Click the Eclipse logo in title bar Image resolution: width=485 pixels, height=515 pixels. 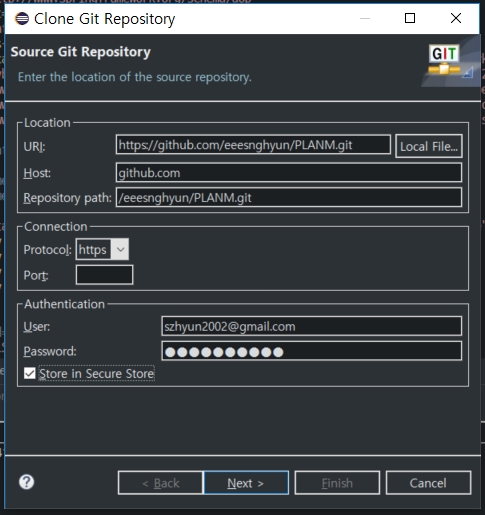22,19
